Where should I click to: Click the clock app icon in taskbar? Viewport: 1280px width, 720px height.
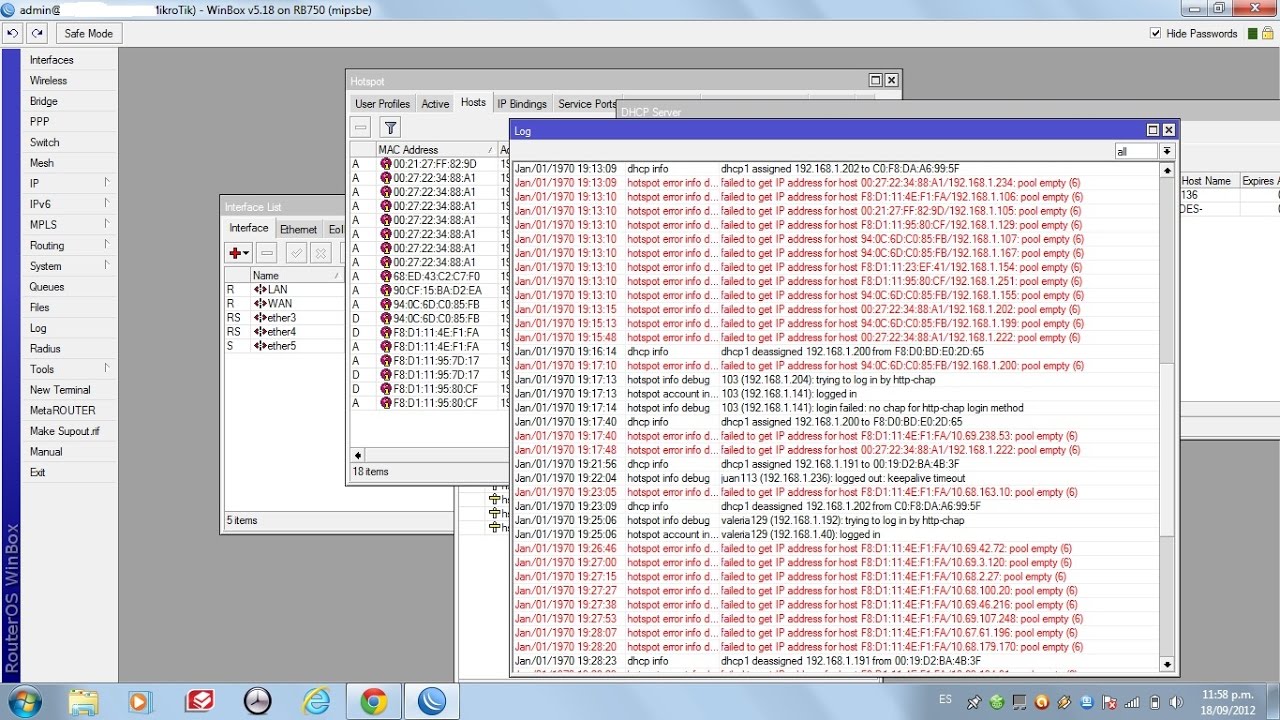258,702
